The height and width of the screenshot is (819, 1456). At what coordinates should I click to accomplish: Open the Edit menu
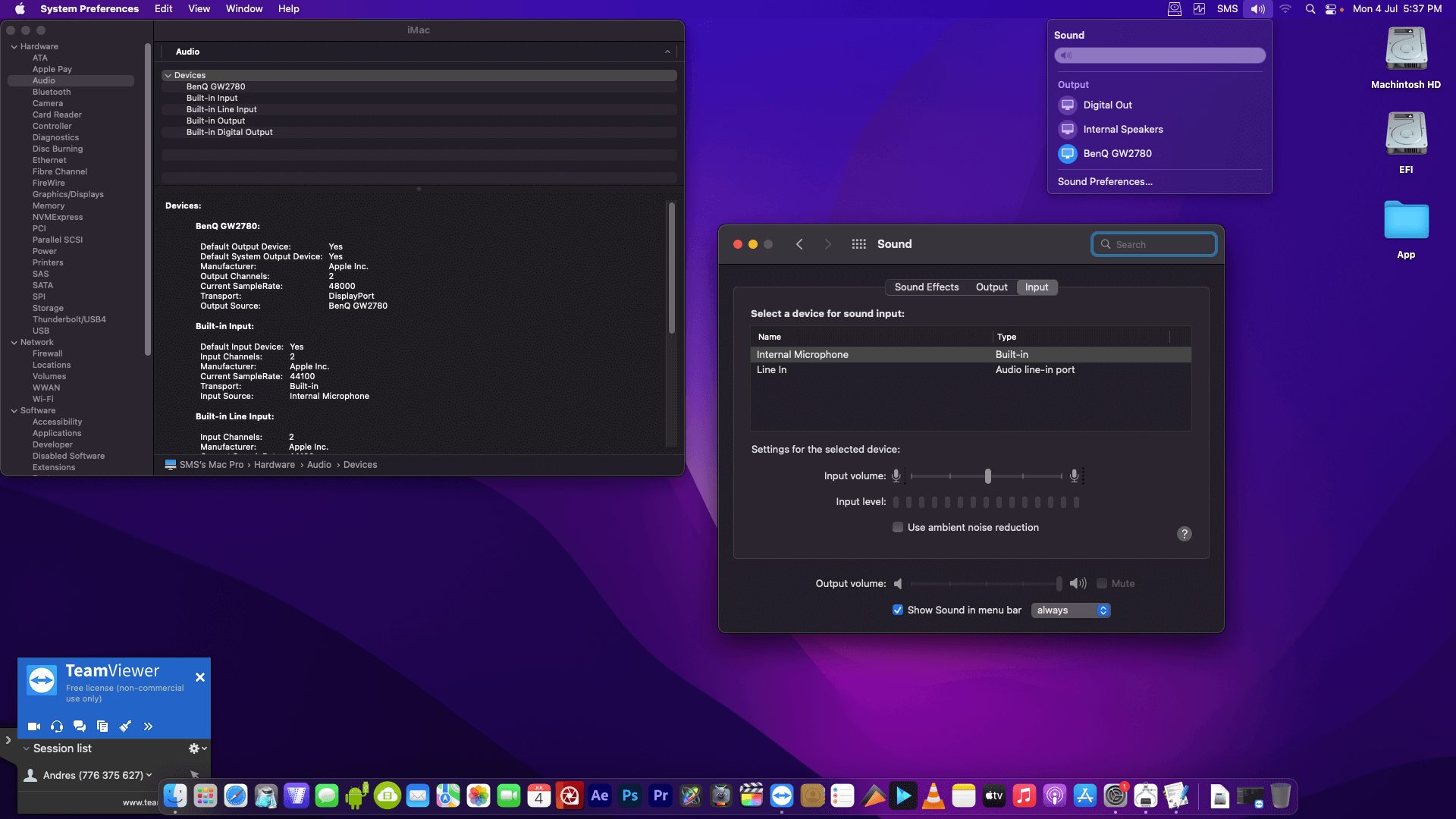[x=163, y=9]
